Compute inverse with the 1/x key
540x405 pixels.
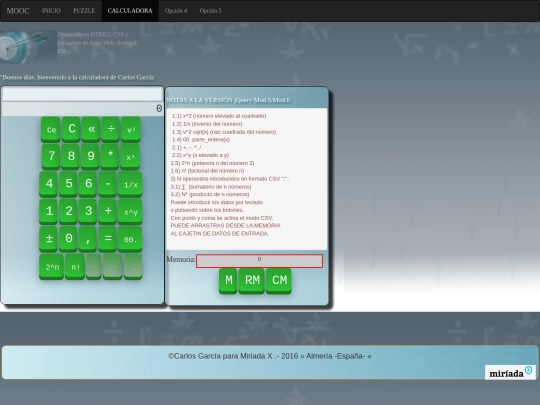pos(130,184)
